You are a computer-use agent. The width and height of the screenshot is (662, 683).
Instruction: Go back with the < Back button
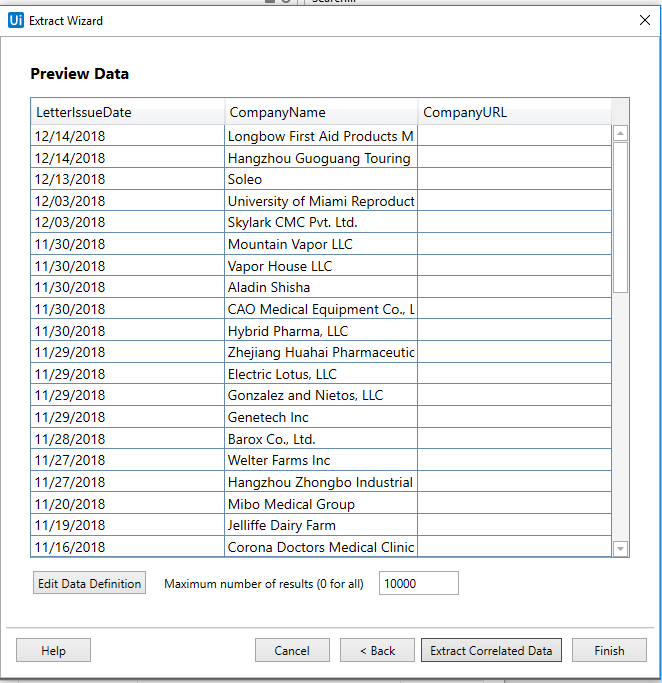pos(377,650)
